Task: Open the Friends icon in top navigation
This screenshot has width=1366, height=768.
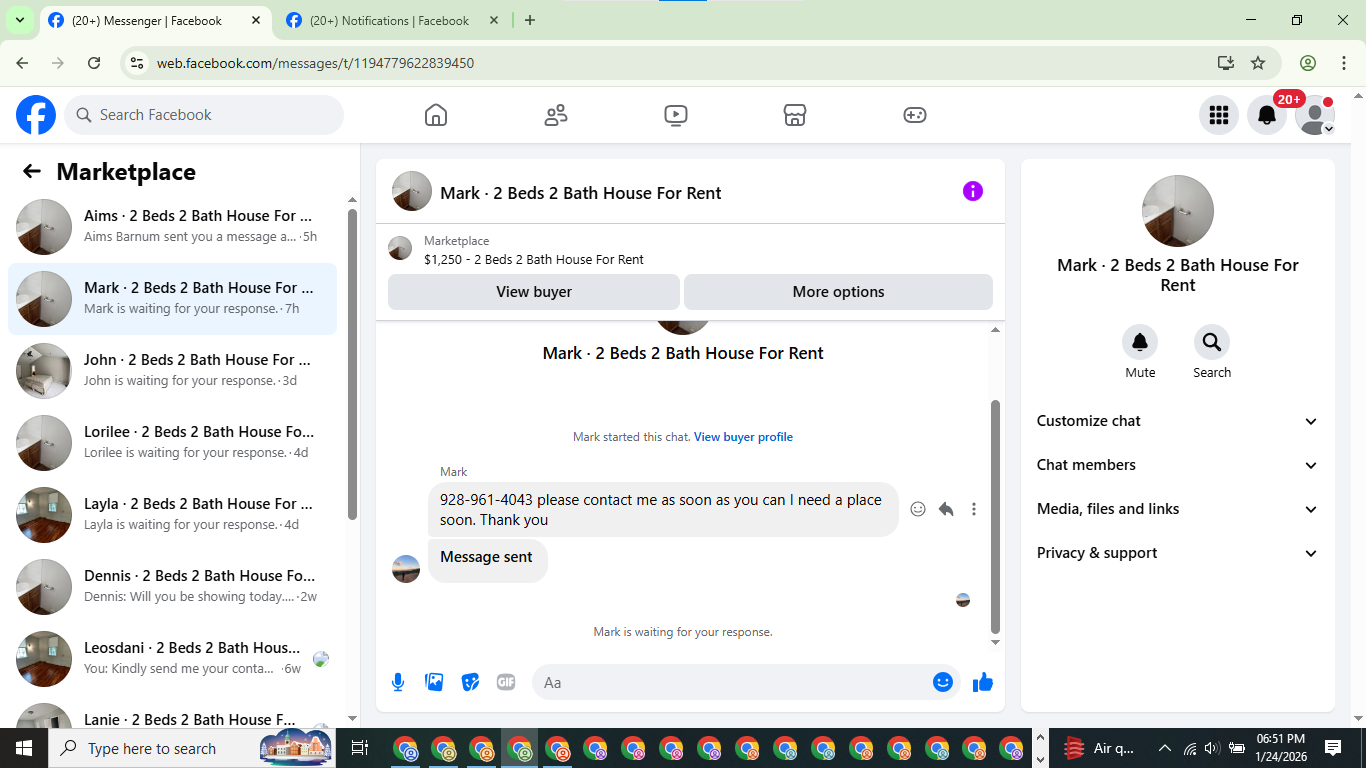Action: click(556, 115)
